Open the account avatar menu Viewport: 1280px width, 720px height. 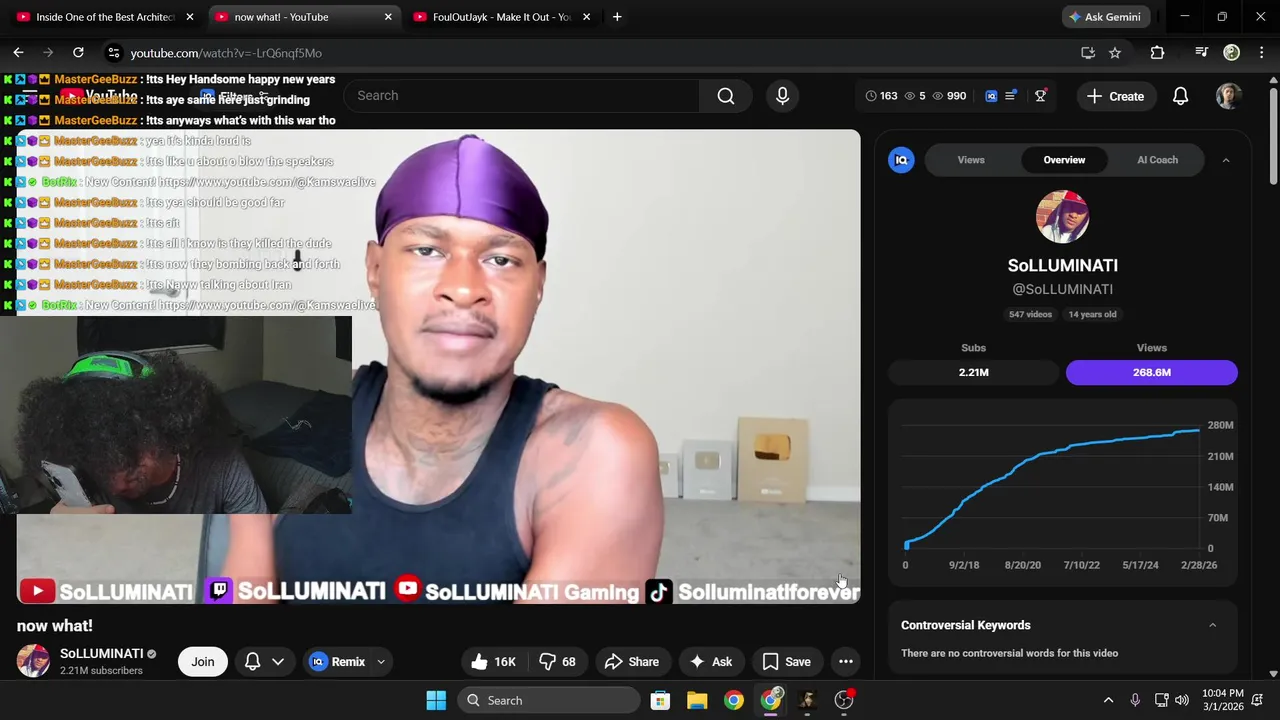(1228, 96)
